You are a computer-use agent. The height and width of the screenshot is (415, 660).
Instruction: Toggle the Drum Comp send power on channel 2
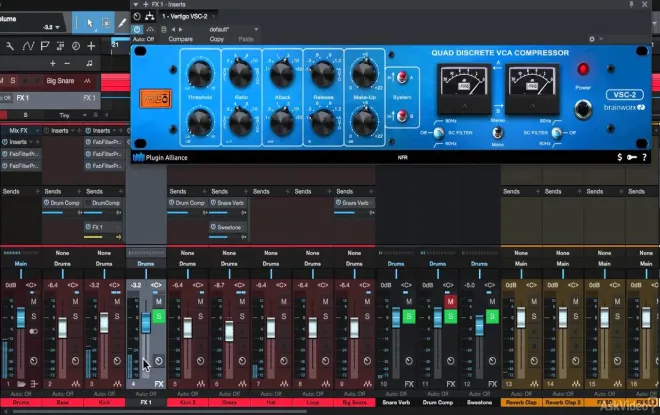46,203
